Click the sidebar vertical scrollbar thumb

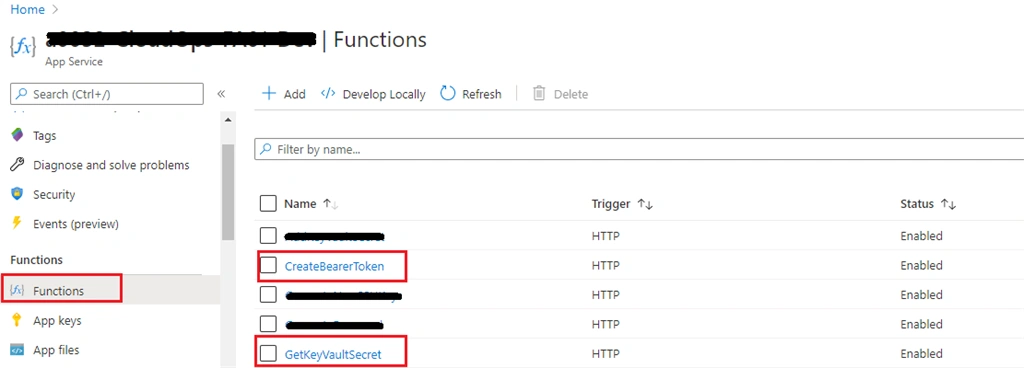click(227, 192)
